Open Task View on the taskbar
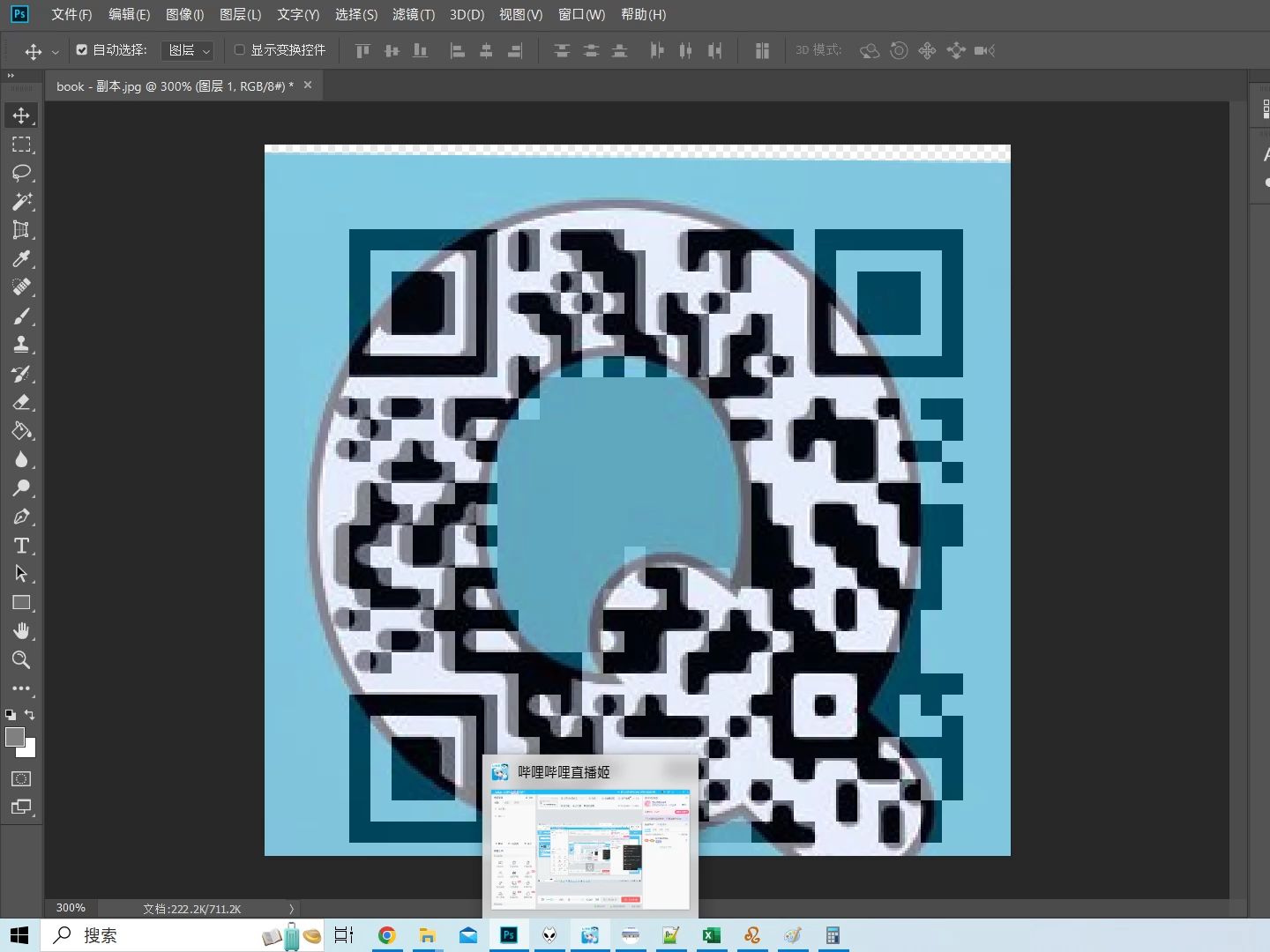This screenshot has width=1270, height=952. click(x=344, y=935)
